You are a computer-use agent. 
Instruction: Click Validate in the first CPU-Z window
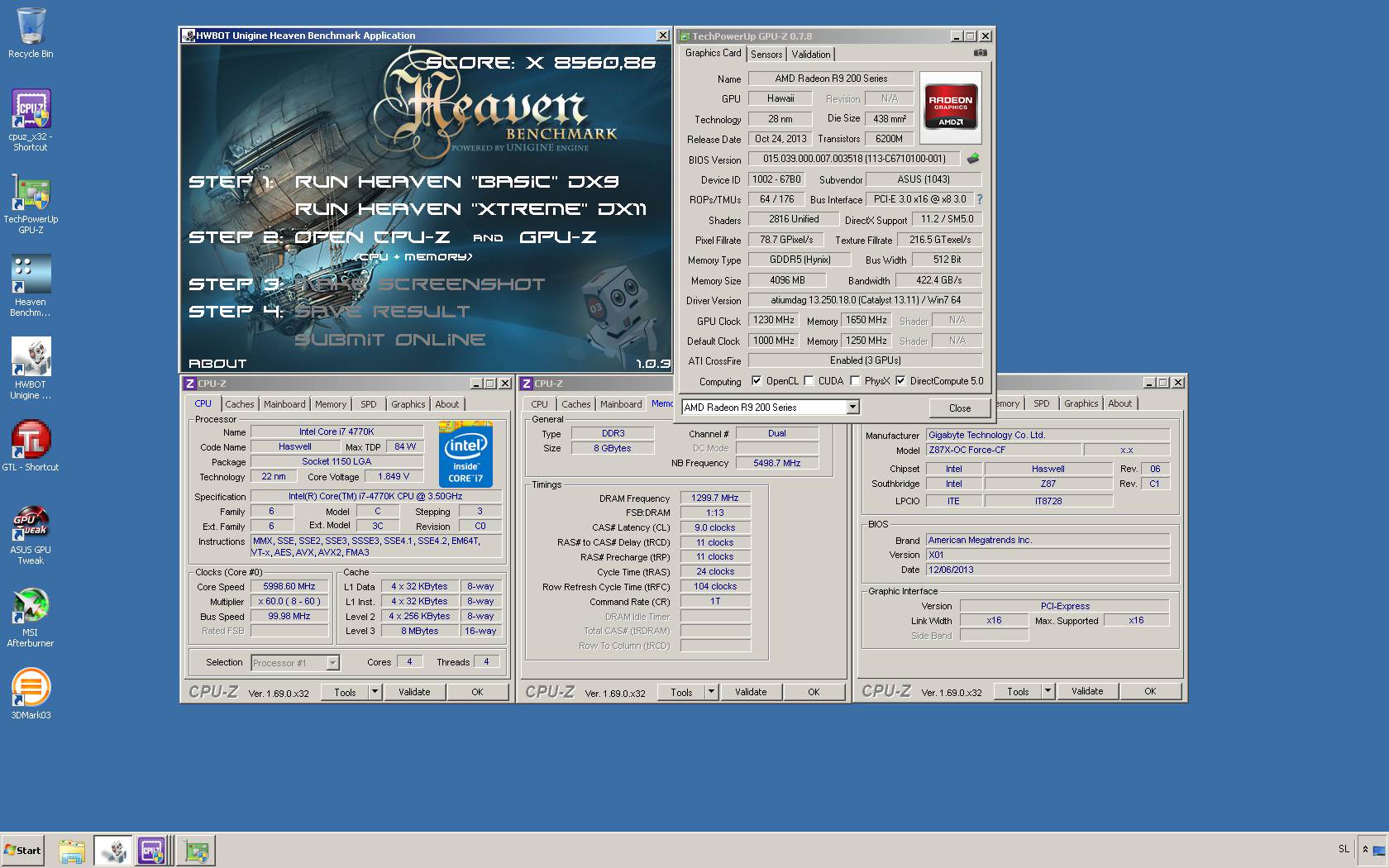coord(414,692)
